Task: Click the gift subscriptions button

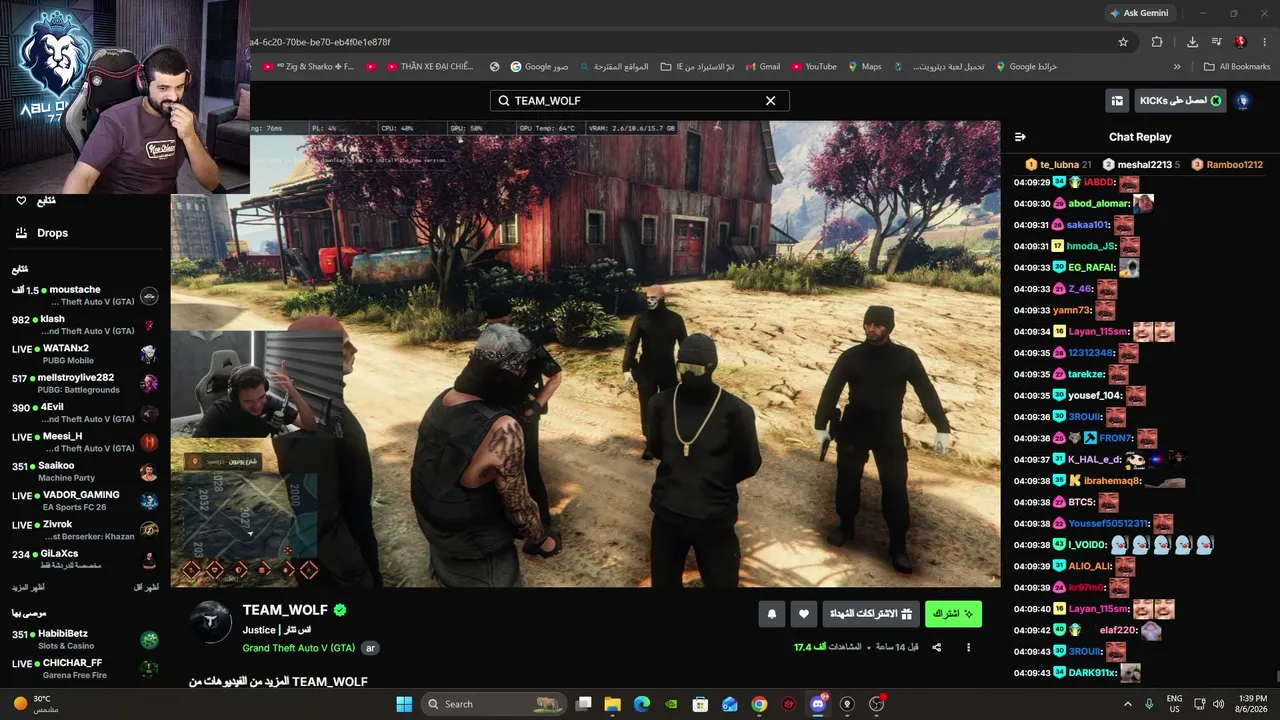Action: coord(871,614)
